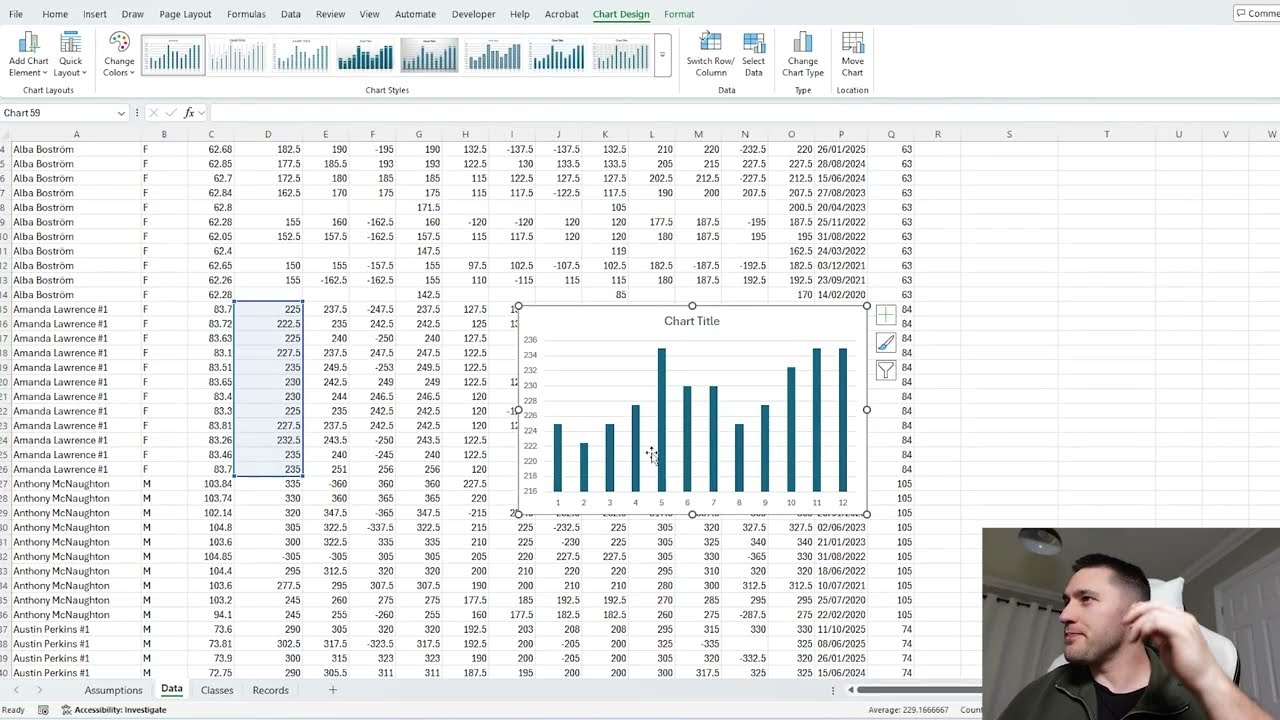Select the sixth chart style thumbnail

(x=493, y=56)
